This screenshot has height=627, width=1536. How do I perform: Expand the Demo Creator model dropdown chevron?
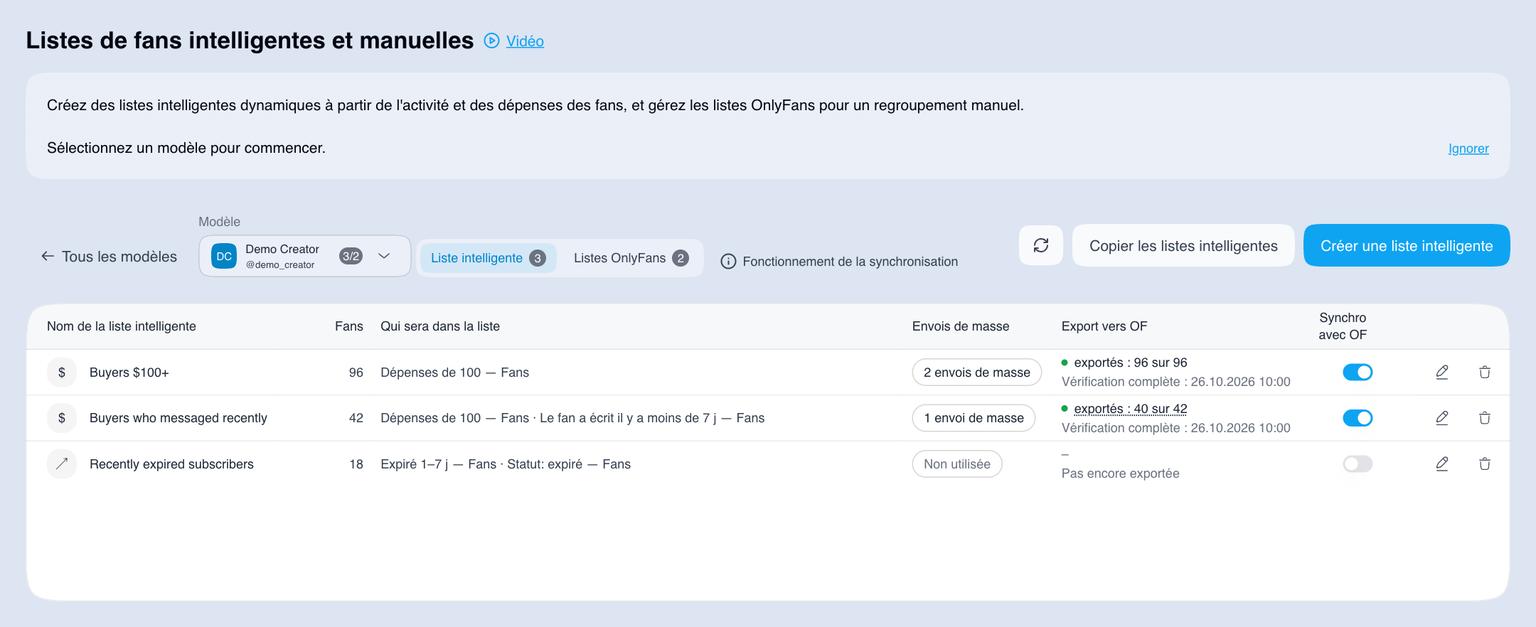point(384,256)
